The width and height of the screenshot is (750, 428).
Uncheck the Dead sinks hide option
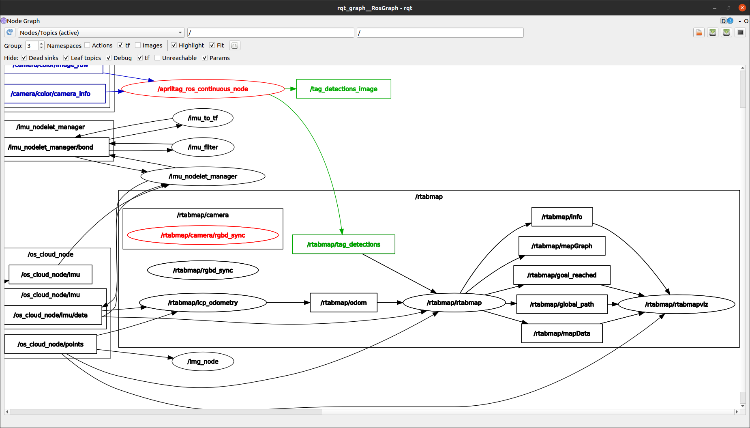tap(24, 58)
